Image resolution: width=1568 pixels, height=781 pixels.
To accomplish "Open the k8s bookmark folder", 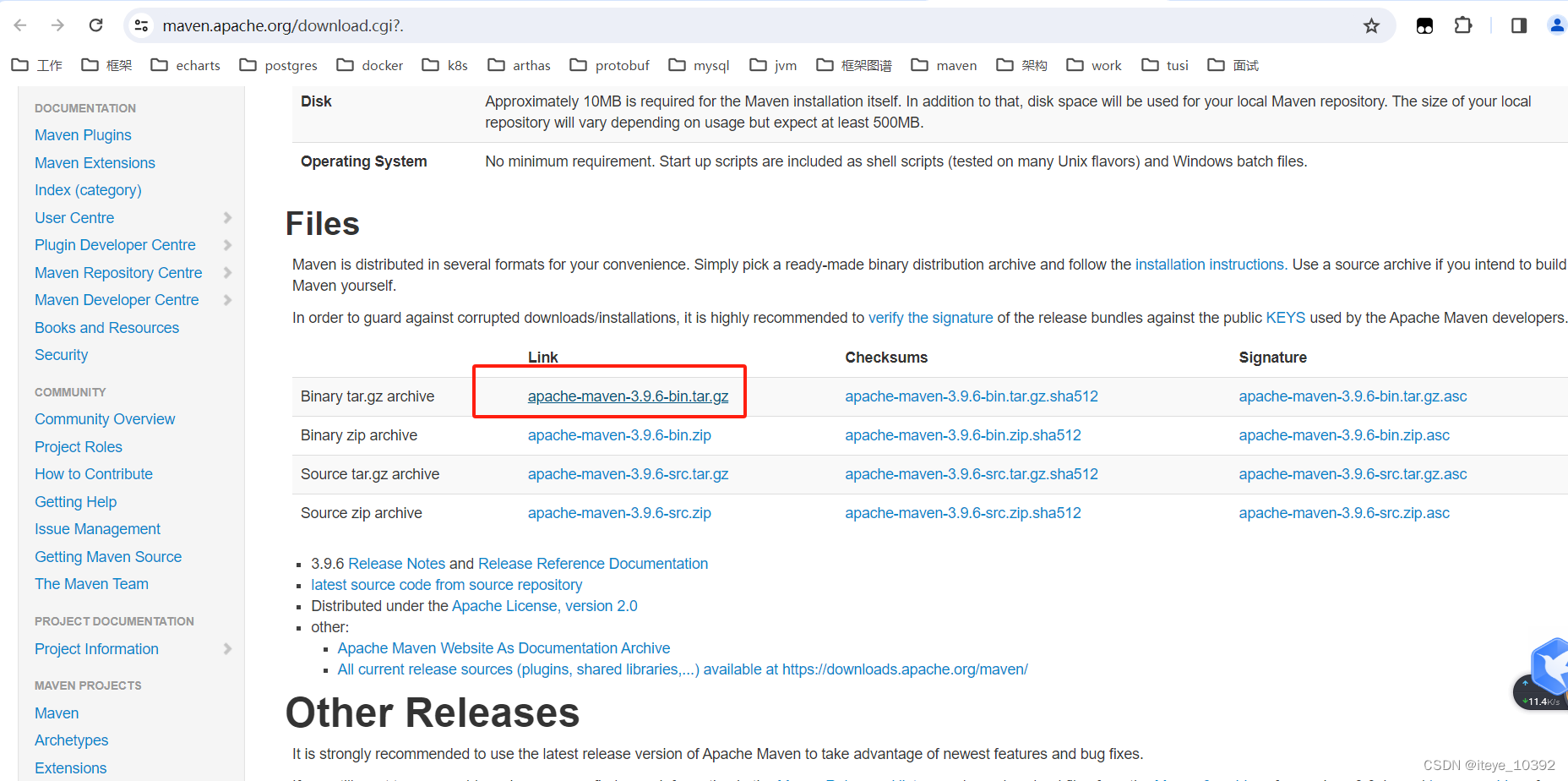I will tap(444, 65).
